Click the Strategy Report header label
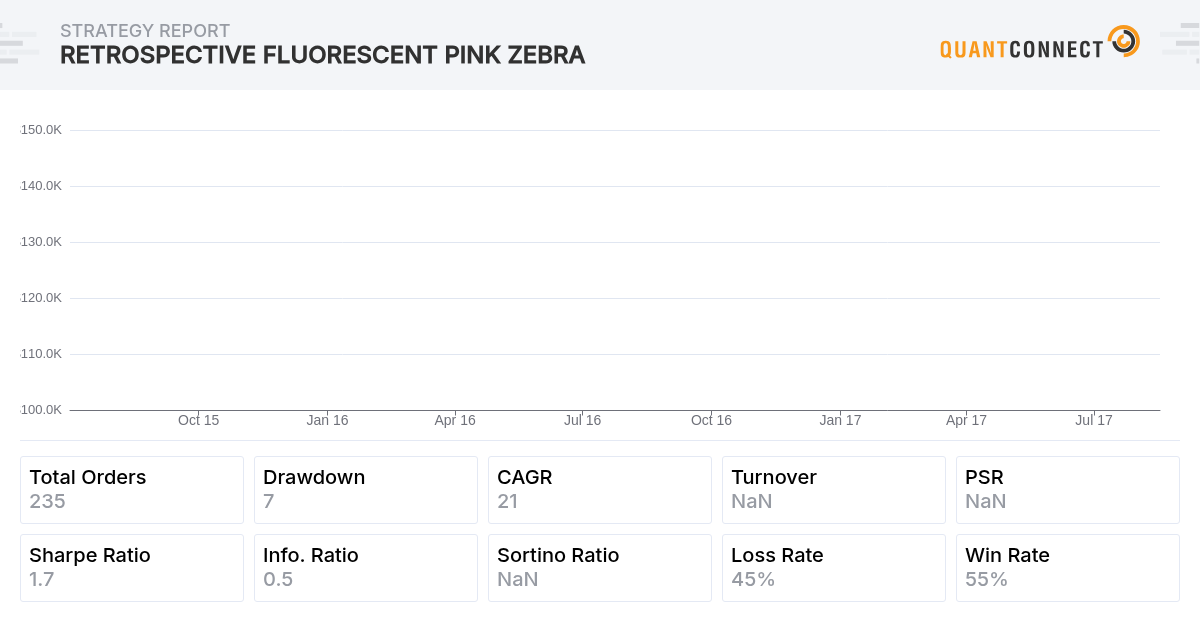 click(x=145, y=31)
